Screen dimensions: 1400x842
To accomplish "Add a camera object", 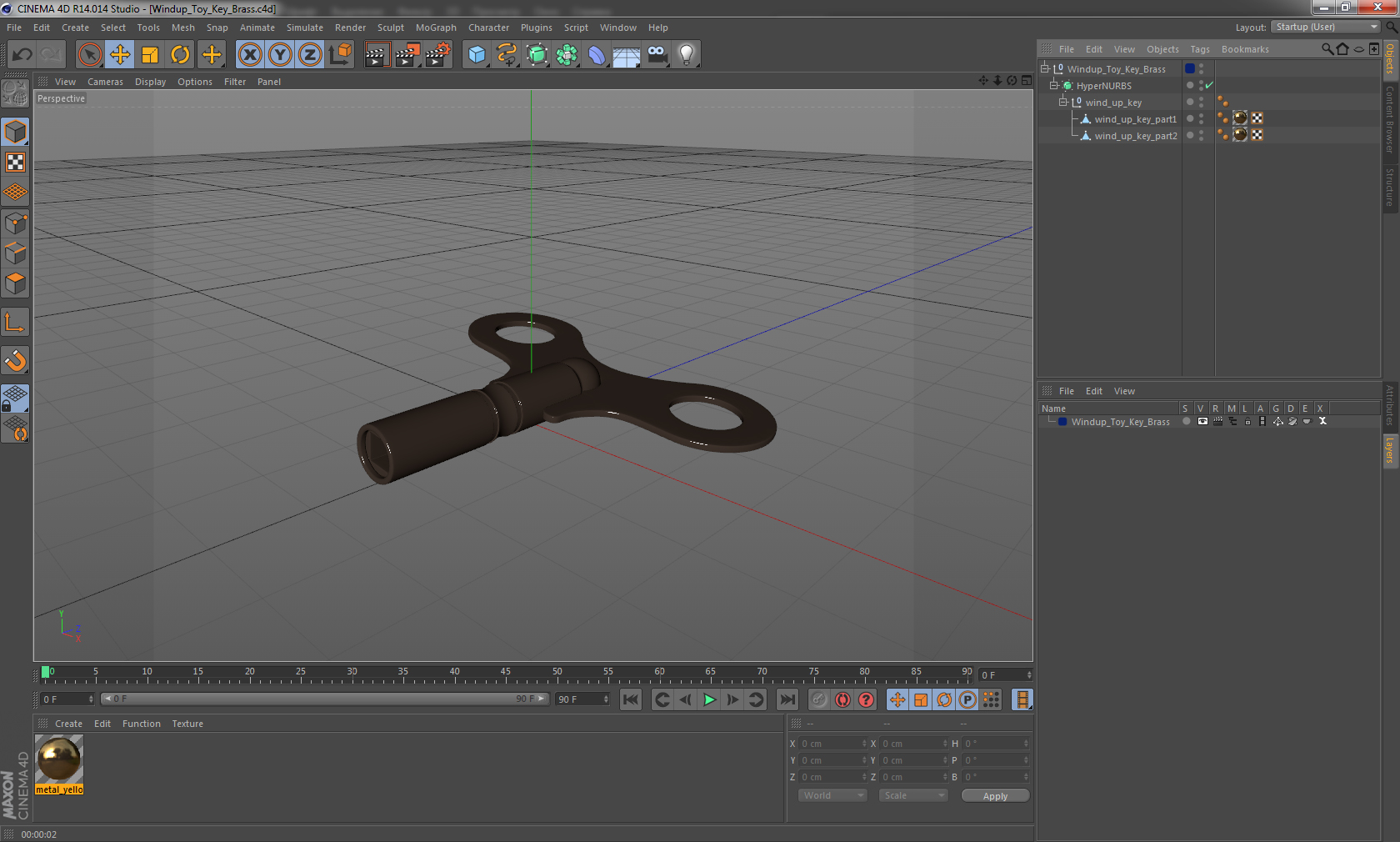I will [x=657, y=55].
